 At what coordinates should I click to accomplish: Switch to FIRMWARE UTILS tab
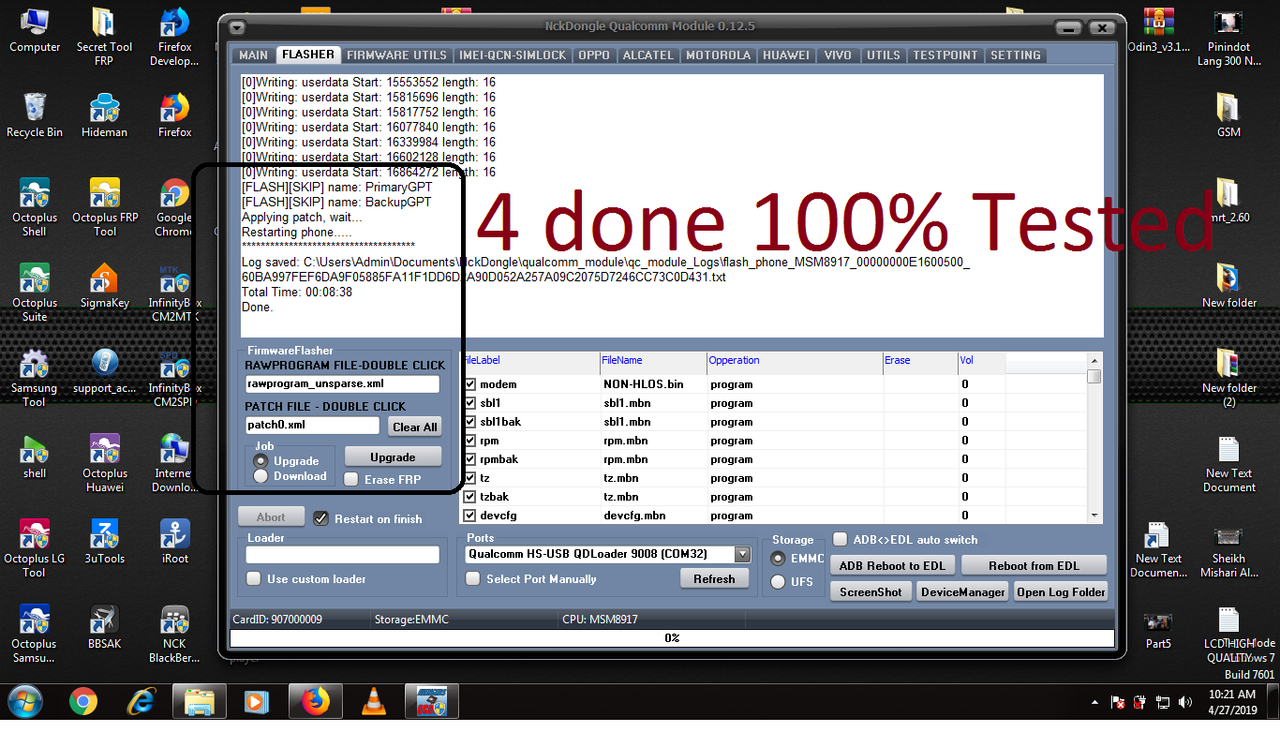click(397, 55)
